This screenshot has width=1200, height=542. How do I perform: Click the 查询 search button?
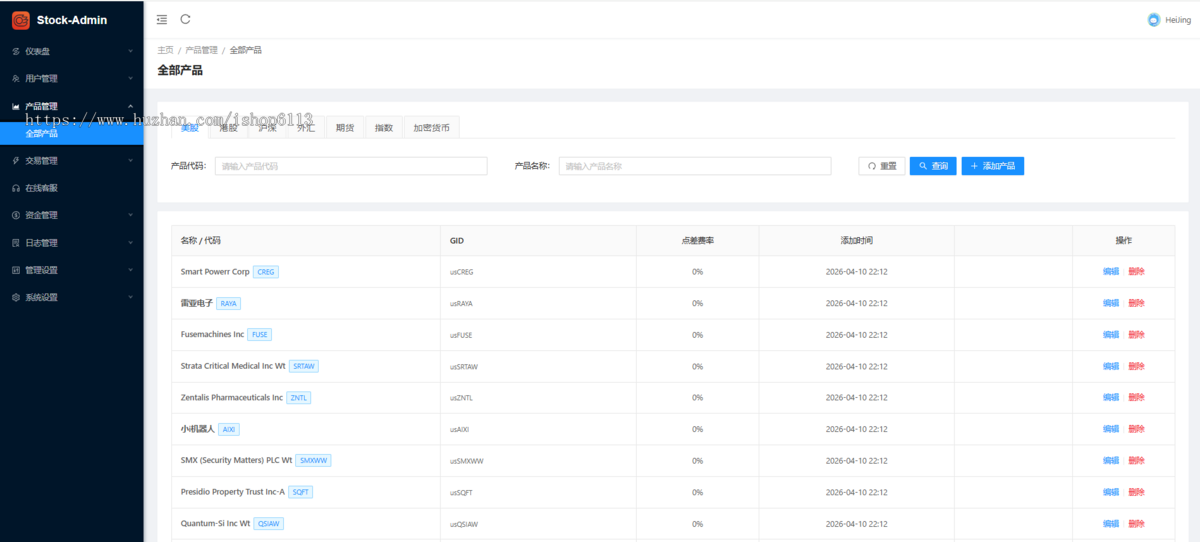933,166
